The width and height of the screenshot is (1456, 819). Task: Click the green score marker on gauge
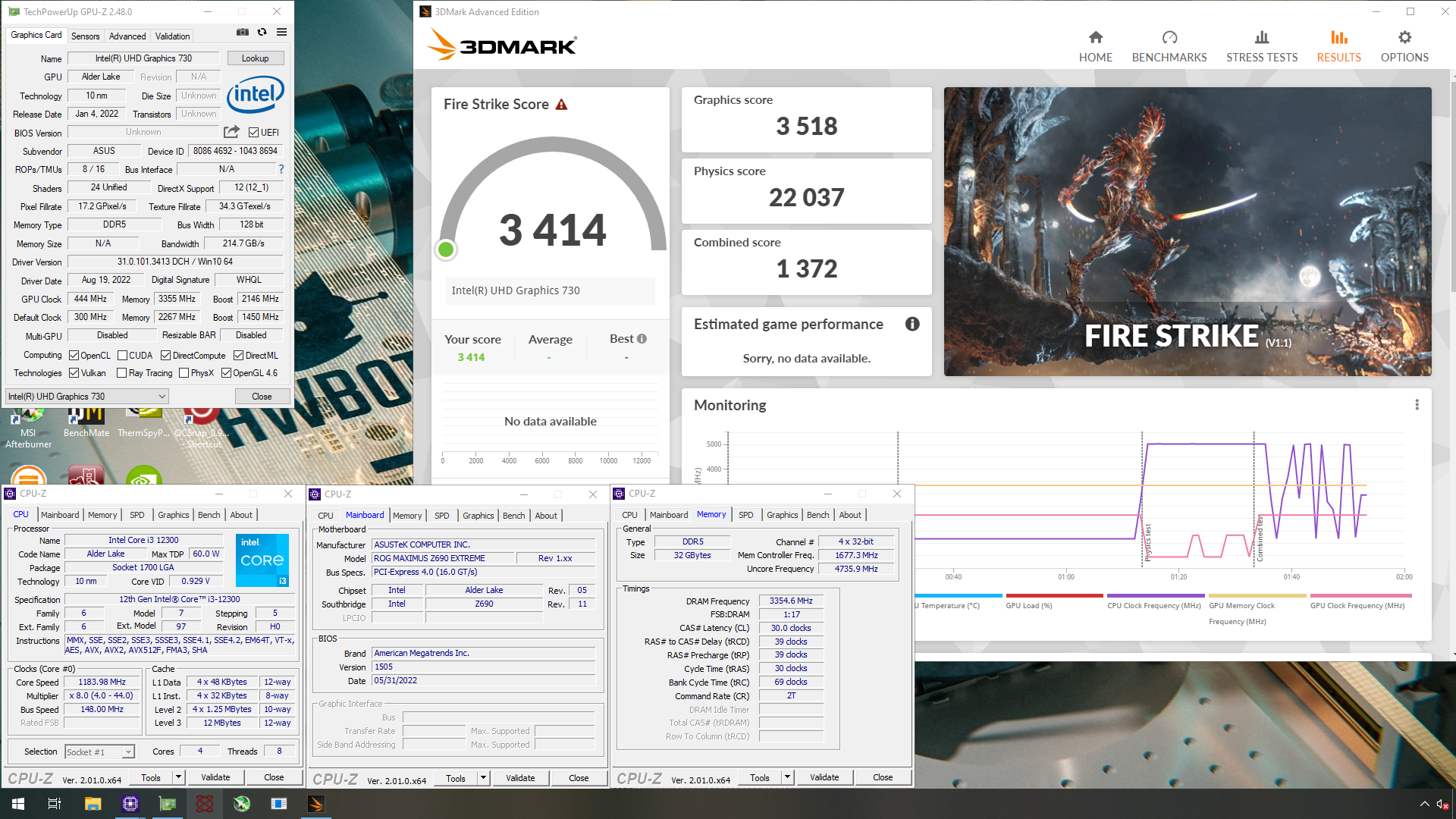click(x=446, y=249)
